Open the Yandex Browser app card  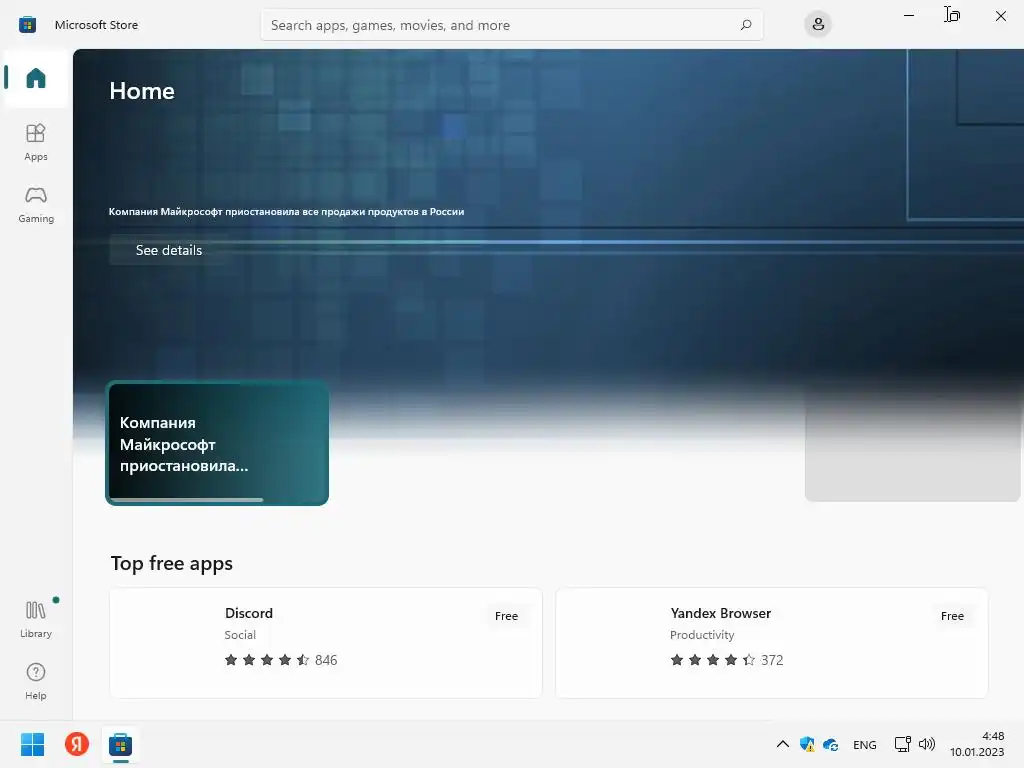click(x=772, y=643)
